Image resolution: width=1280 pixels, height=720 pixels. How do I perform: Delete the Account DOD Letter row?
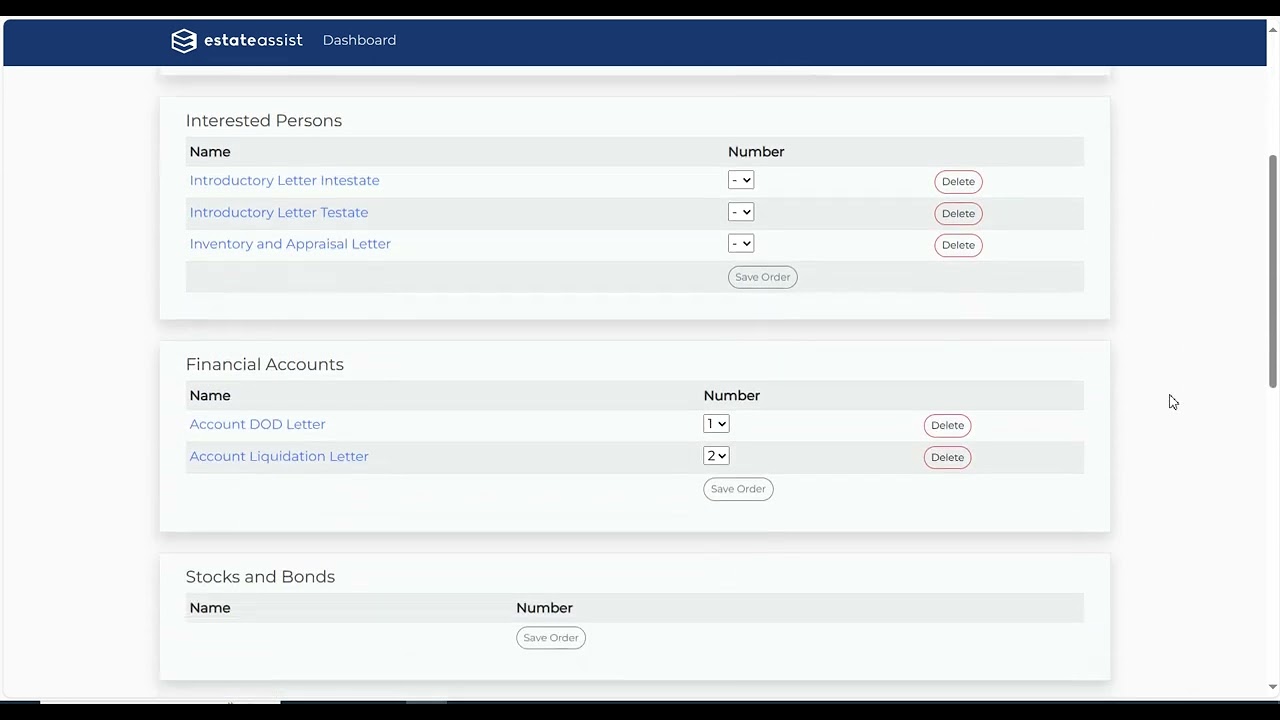947,426
